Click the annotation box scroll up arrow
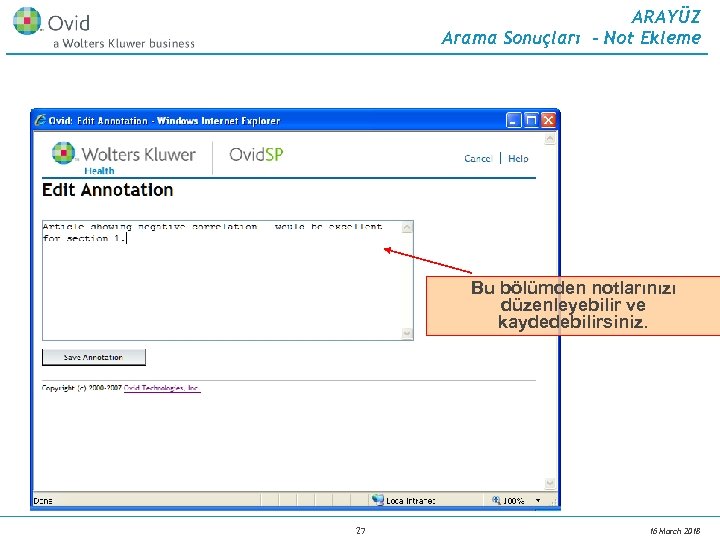 (x=407, y=228)
